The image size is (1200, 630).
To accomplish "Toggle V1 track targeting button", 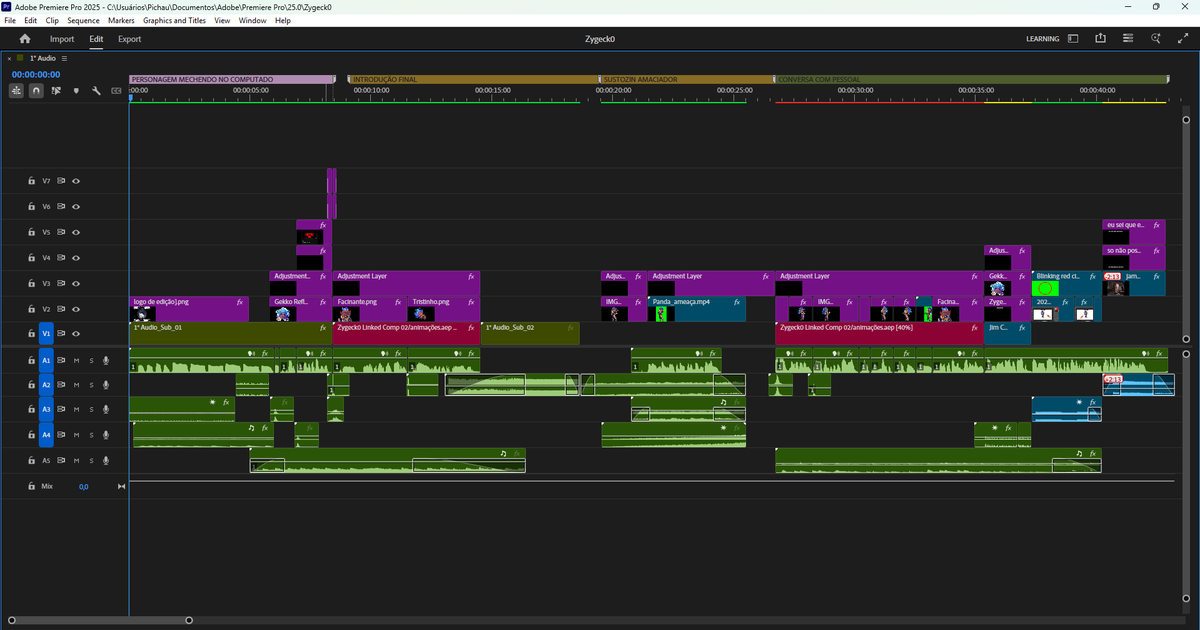I will pyautogui.click(x=46, y=334).
